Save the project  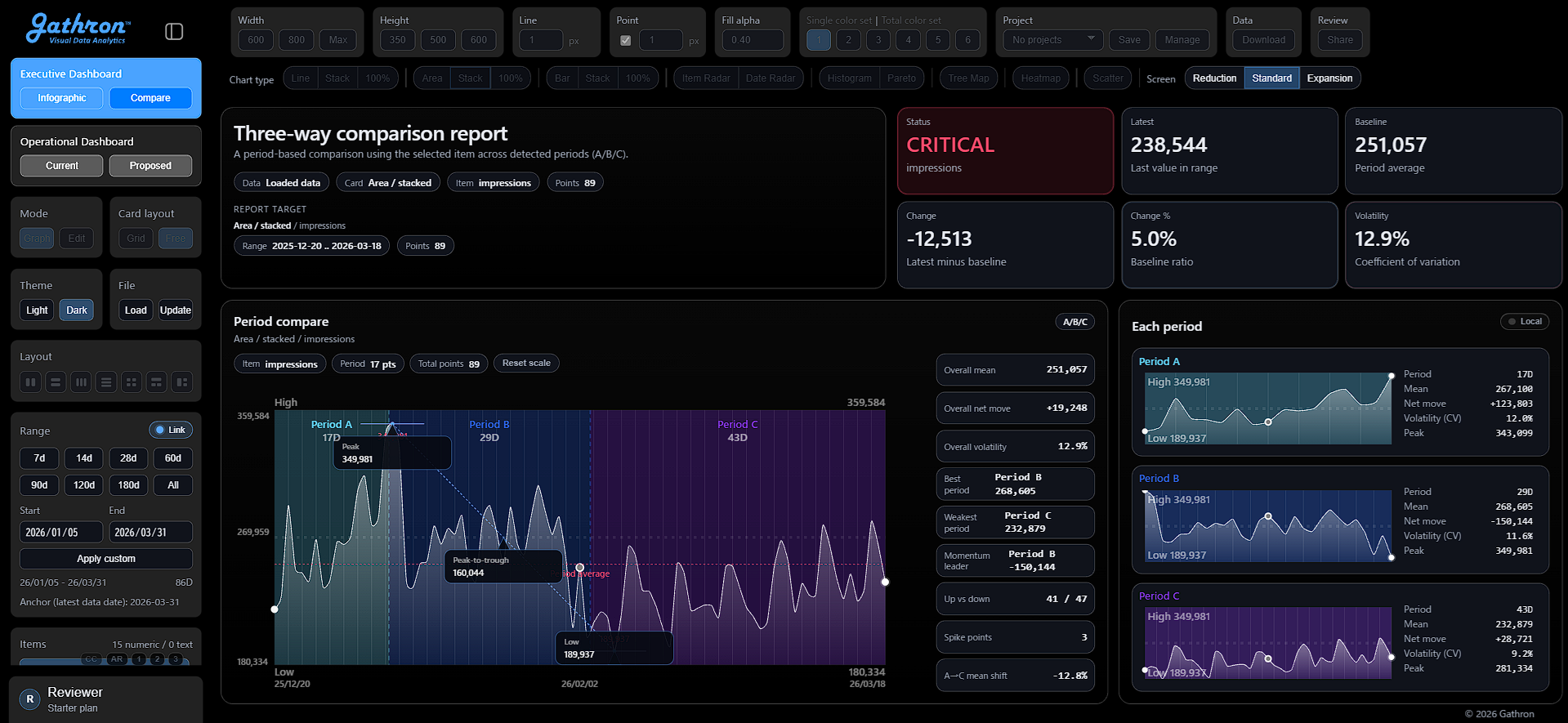click(1129, 40)
